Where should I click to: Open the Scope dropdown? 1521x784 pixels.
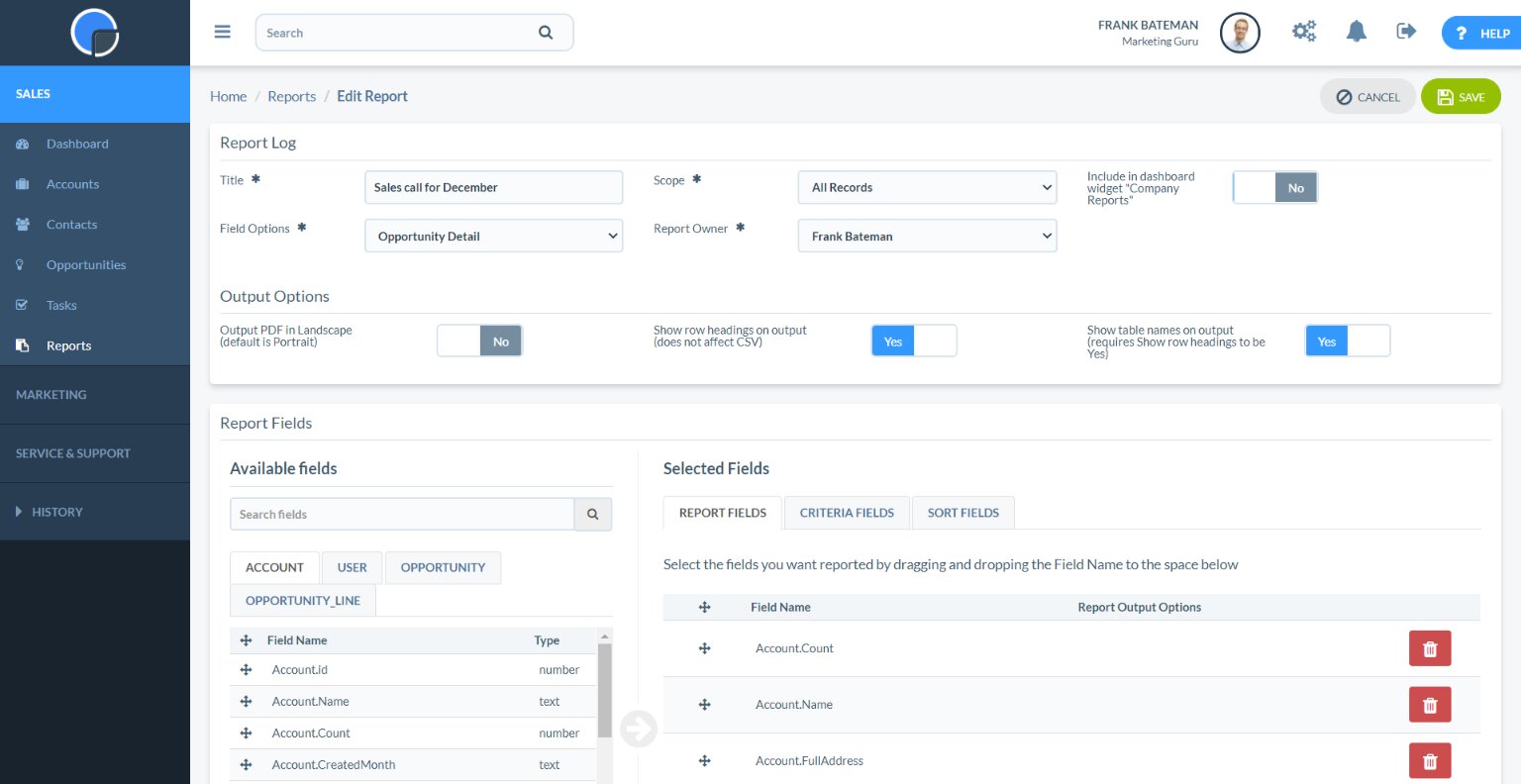point(927,188)
